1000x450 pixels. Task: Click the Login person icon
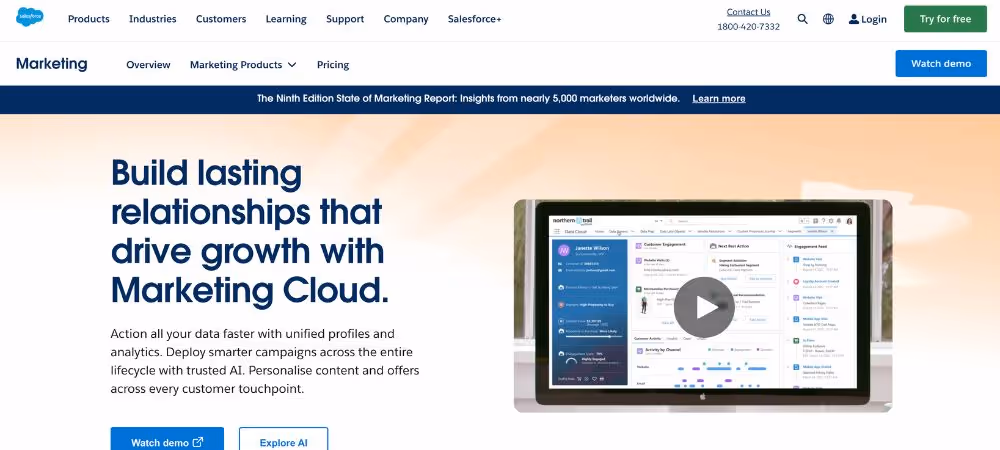[x=853, y=19]
